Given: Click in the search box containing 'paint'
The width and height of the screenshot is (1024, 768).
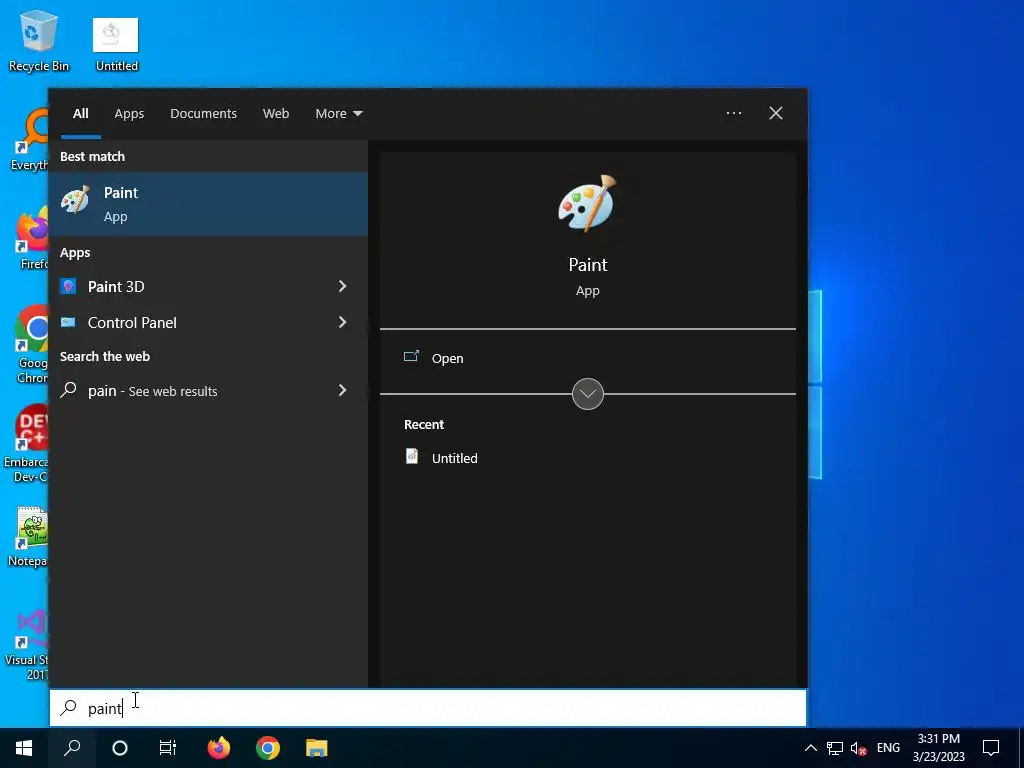Looking at the screenshot, I should click(428, 708).
